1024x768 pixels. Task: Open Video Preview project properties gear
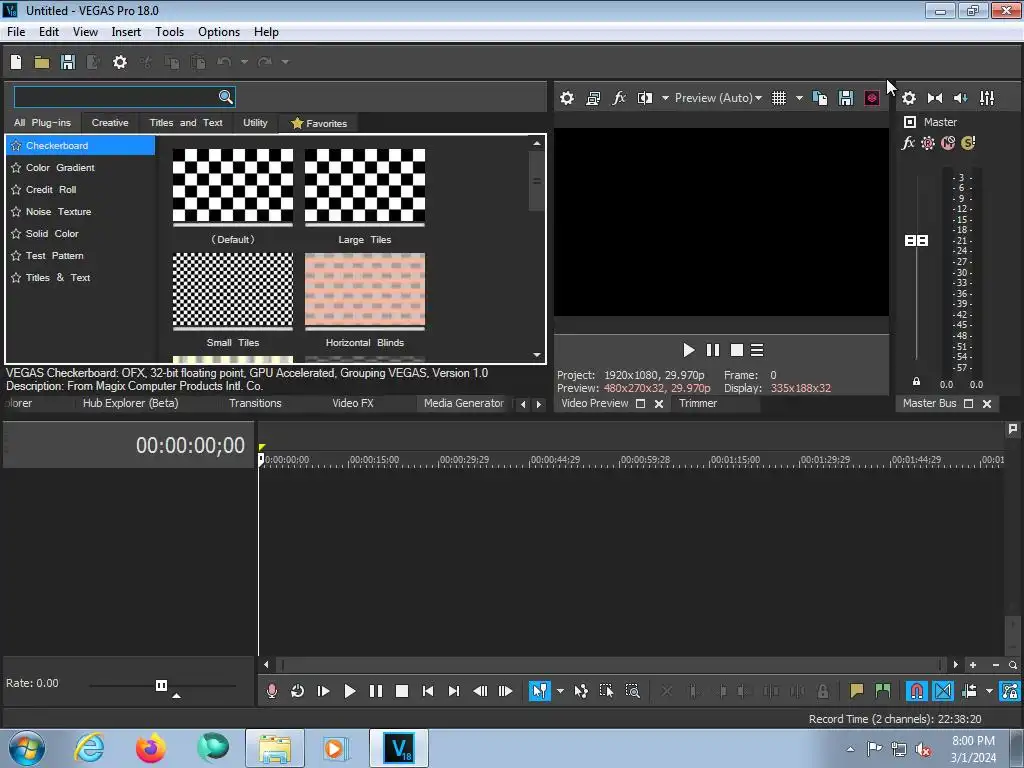pyautogui.click(x=567, y=98)
